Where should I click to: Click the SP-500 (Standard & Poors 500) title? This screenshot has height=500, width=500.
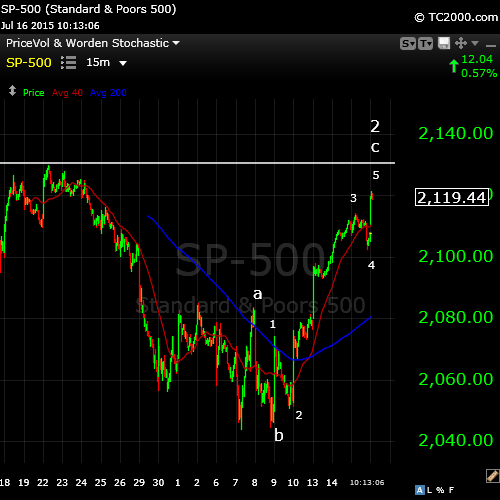pos(88,9)
